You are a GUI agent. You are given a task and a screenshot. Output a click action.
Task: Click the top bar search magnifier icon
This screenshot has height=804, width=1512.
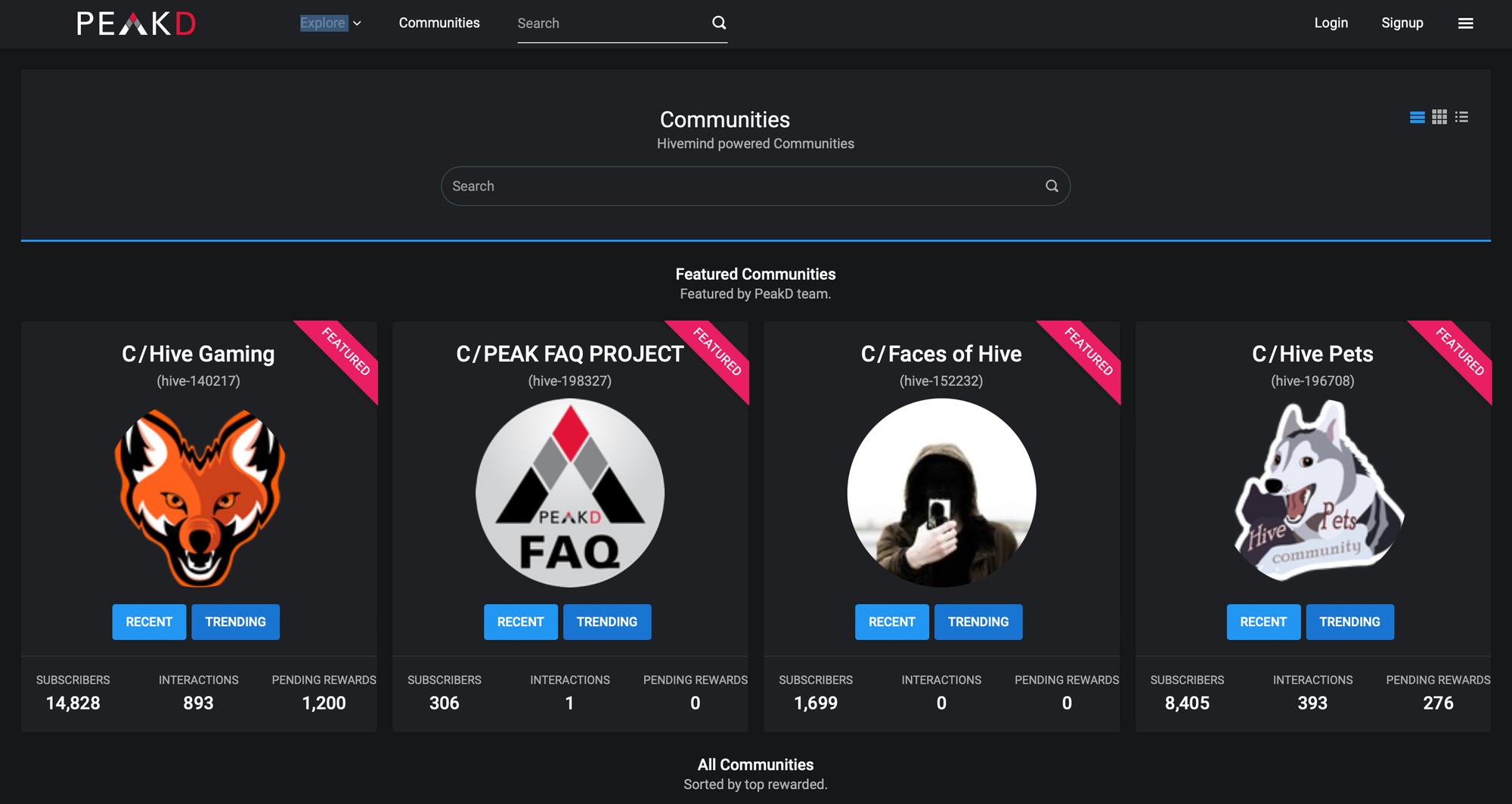pyautogui.click(x=719, y=23)
